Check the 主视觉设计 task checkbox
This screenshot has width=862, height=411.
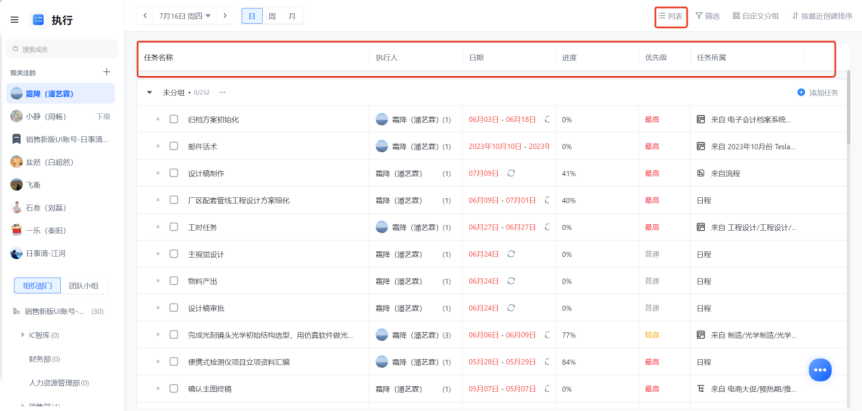pos(174,254)
